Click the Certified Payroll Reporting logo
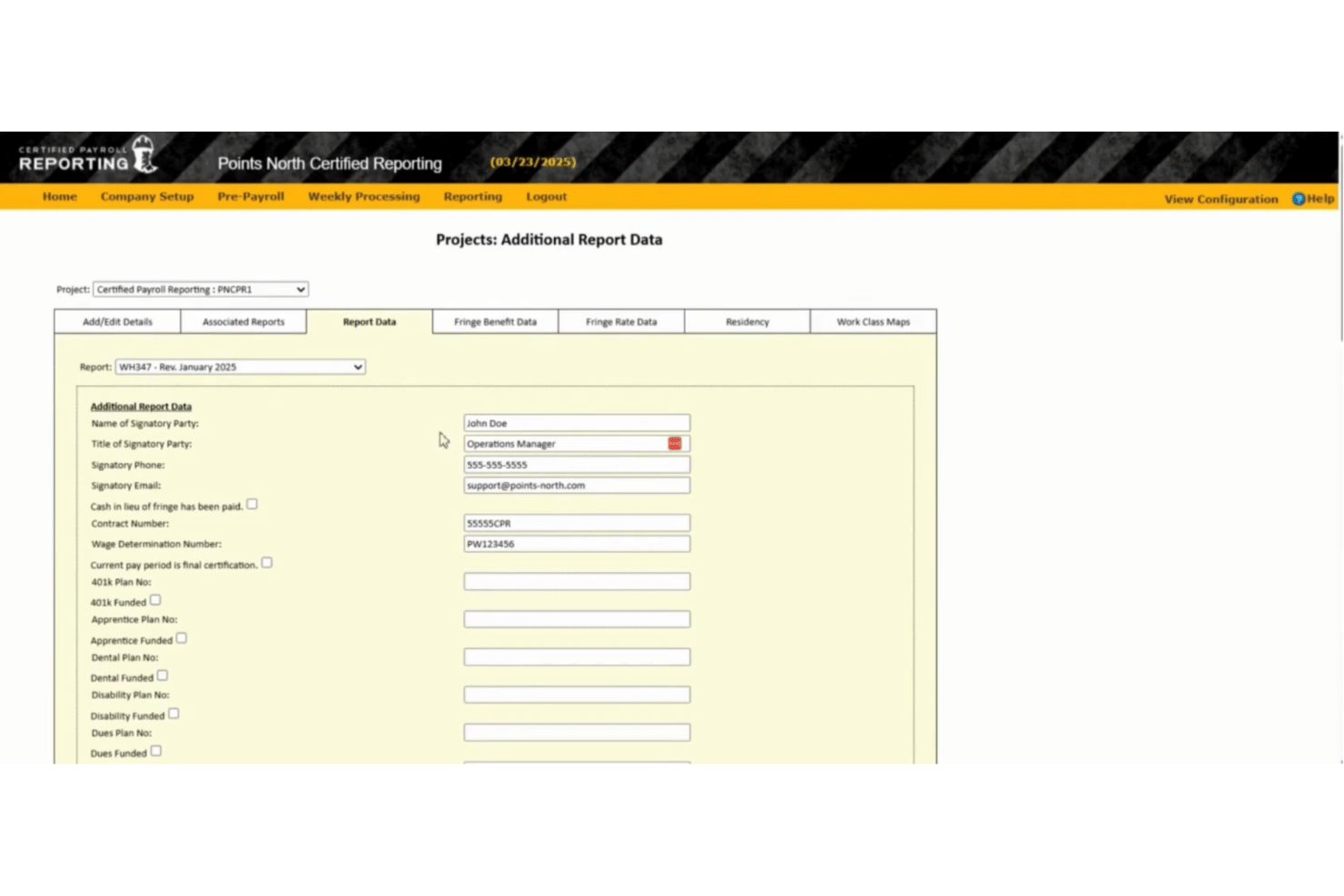Screen dimensions: 1344x896 click(88, 156)
